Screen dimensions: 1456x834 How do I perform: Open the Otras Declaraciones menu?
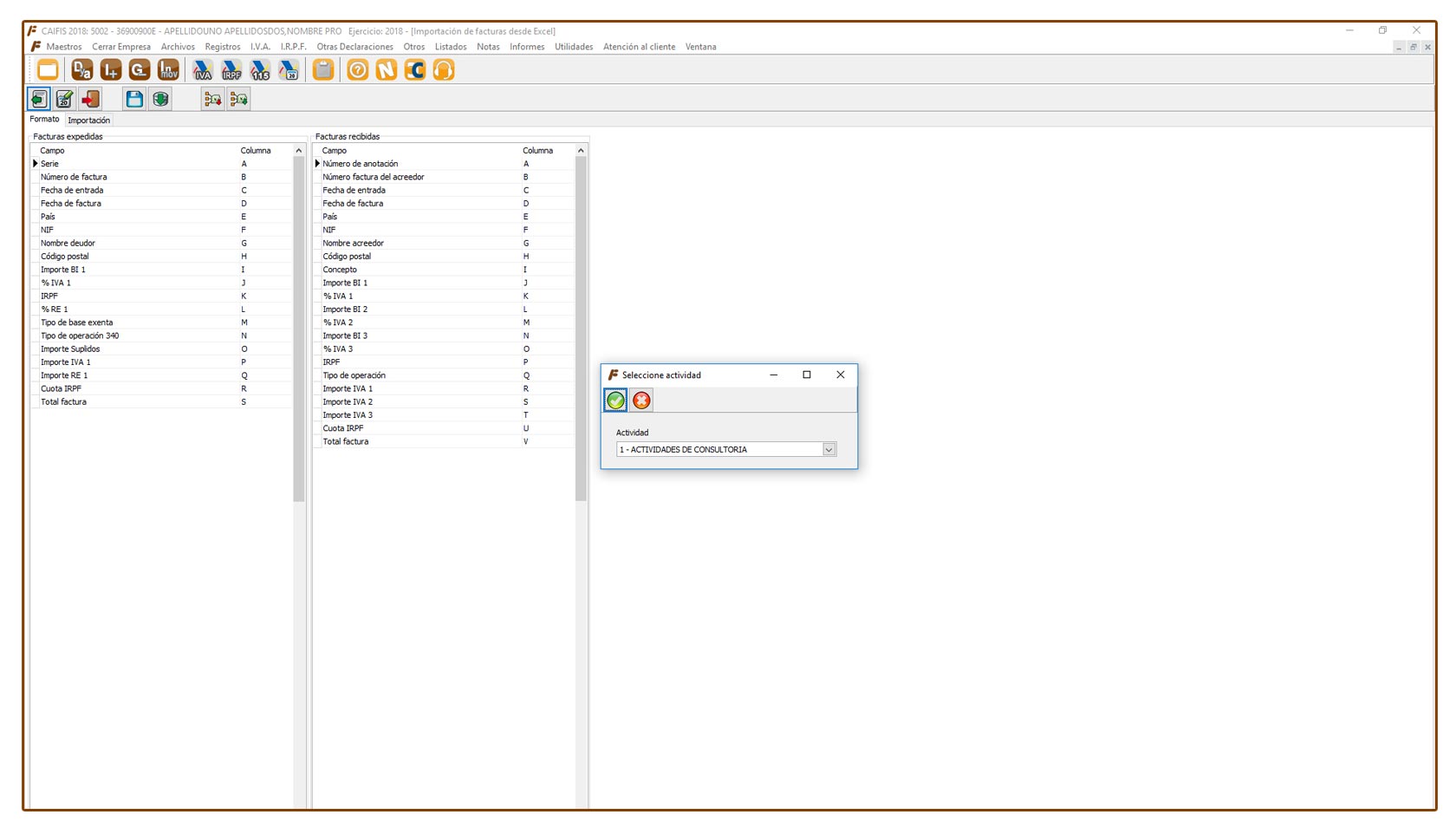click(x=354, y=47)
